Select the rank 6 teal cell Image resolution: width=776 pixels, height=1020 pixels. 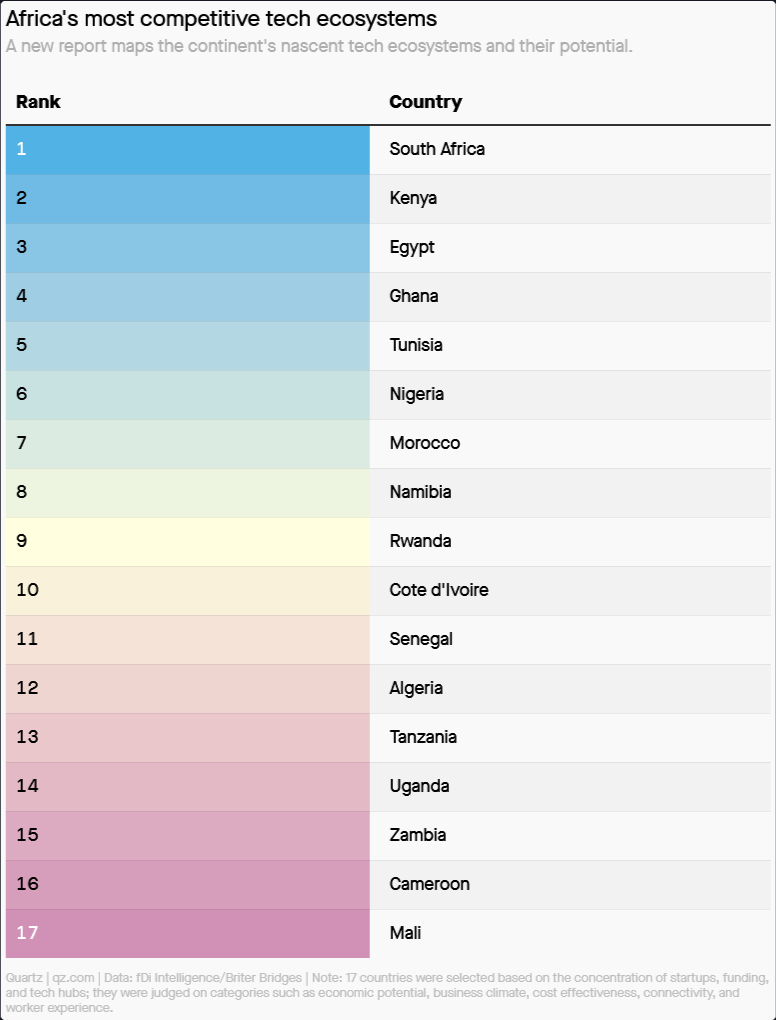point(187,395)
